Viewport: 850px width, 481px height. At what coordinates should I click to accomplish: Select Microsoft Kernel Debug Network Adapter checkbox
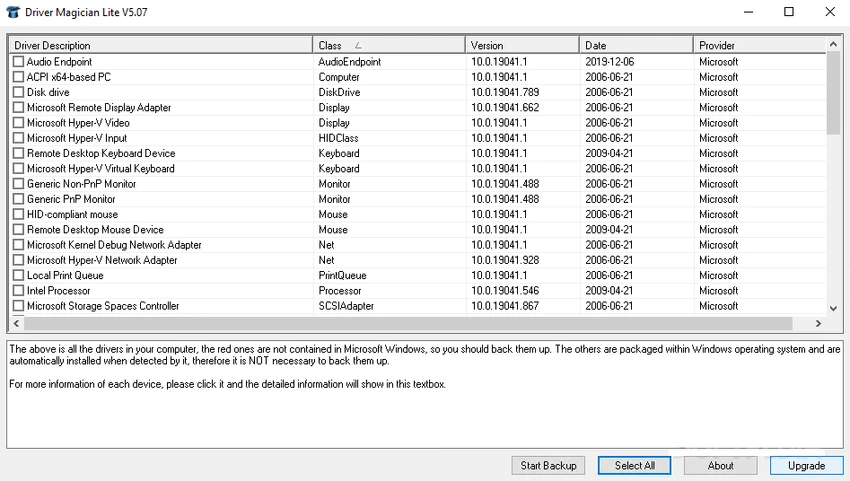pos(18,245)
